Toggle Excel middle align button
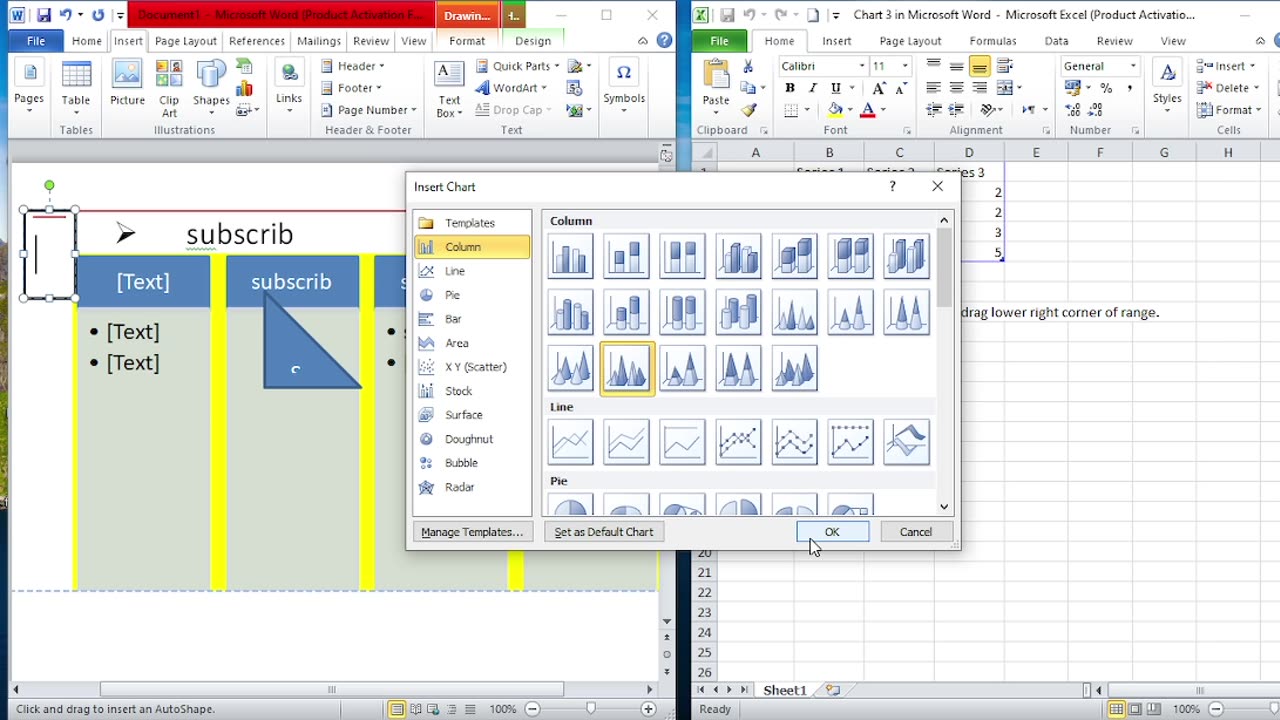1280x720 pixels. click(957, 66)
